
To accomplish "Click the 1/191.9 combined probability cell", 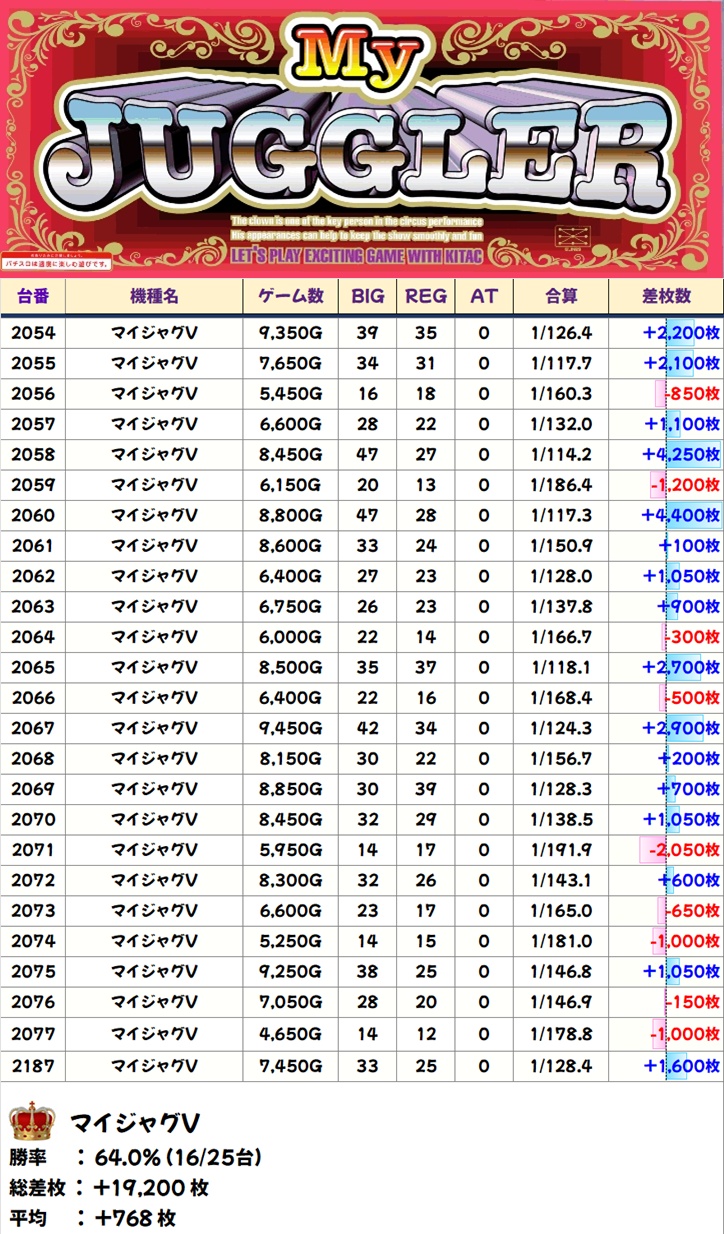I will click(560, 851).
